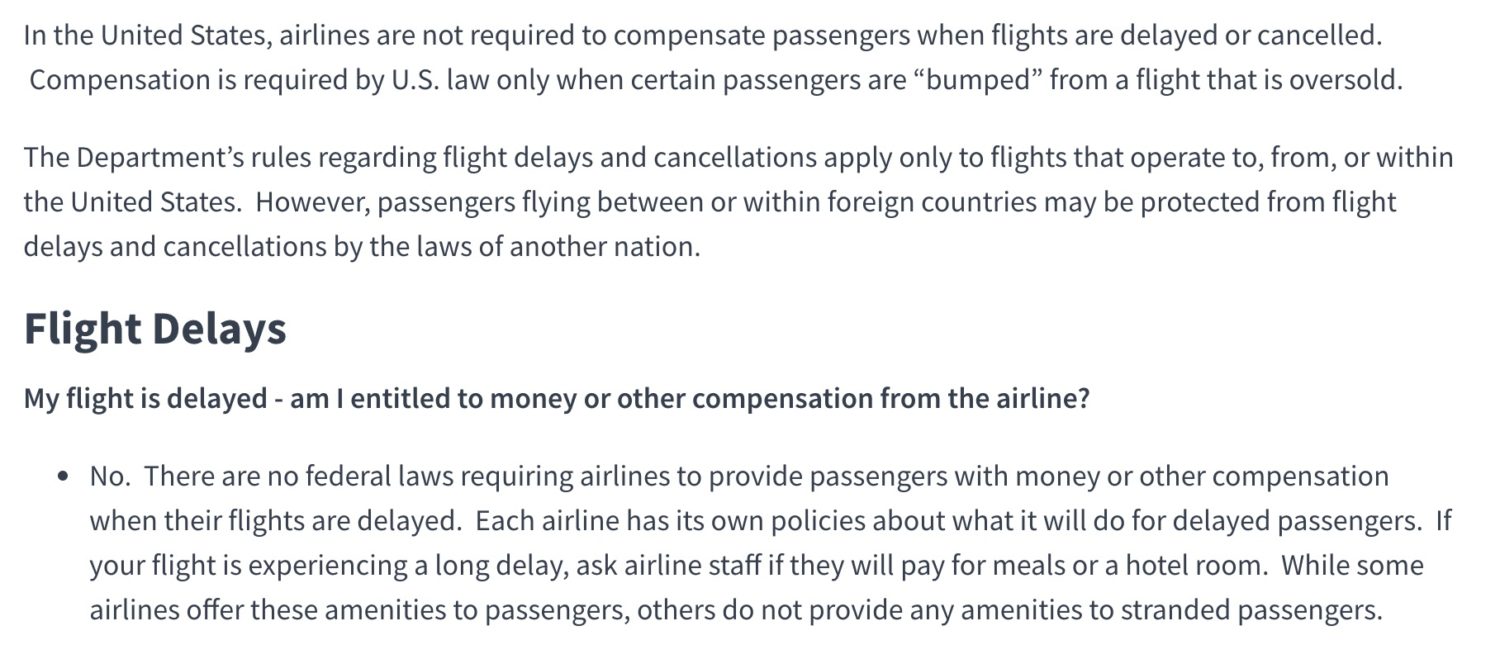
Task: Click the bullet point marker before "No."
Action: pos(63,477)
